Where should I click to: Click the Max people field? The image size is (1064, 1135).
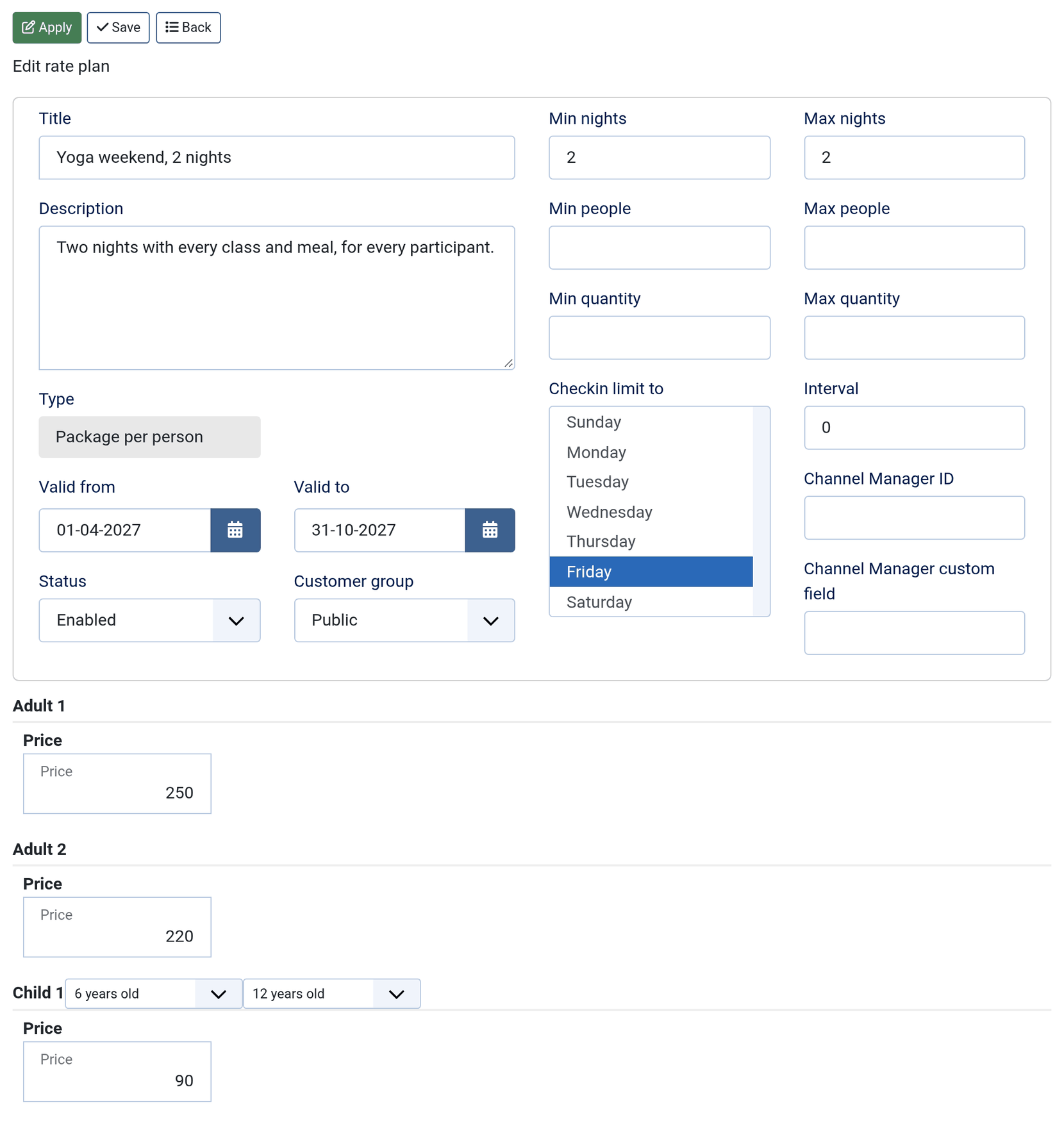[915, 247]
